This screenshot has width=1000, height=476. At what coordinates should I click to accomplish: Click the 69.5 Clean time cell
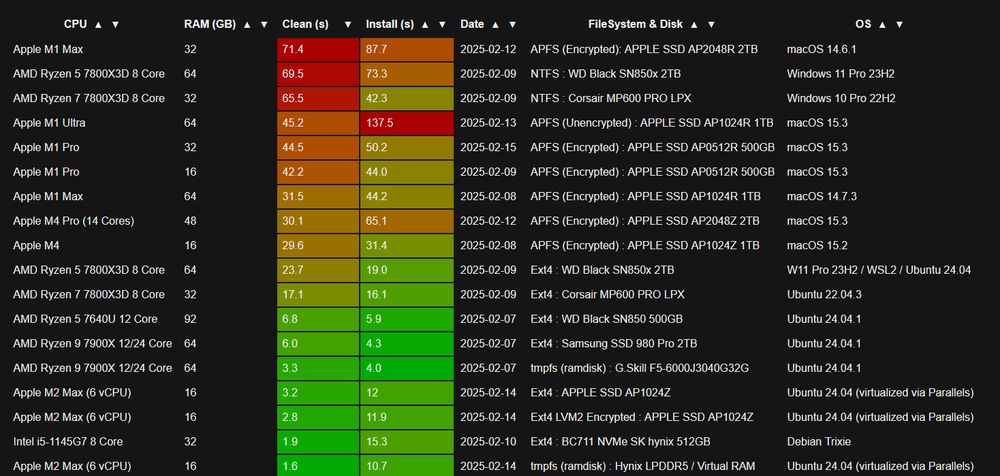tap(318, 74)
